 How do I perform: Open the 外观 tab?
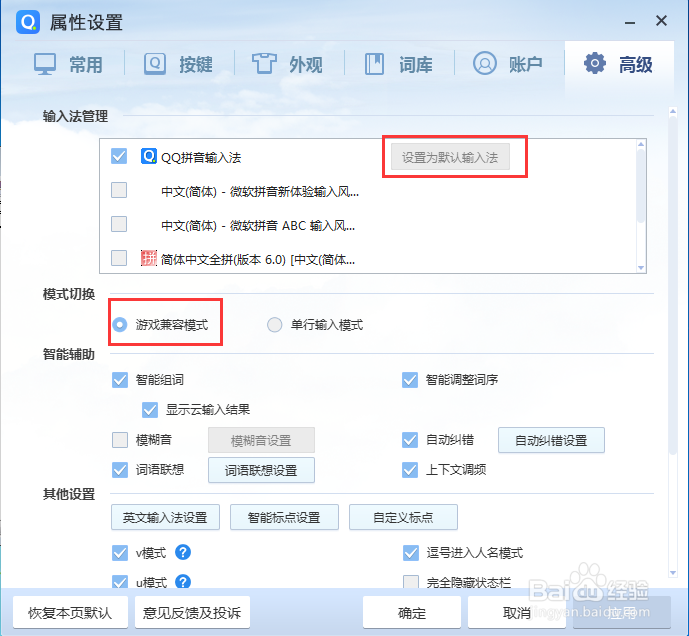pyautogui.click(x=288, y=64)
